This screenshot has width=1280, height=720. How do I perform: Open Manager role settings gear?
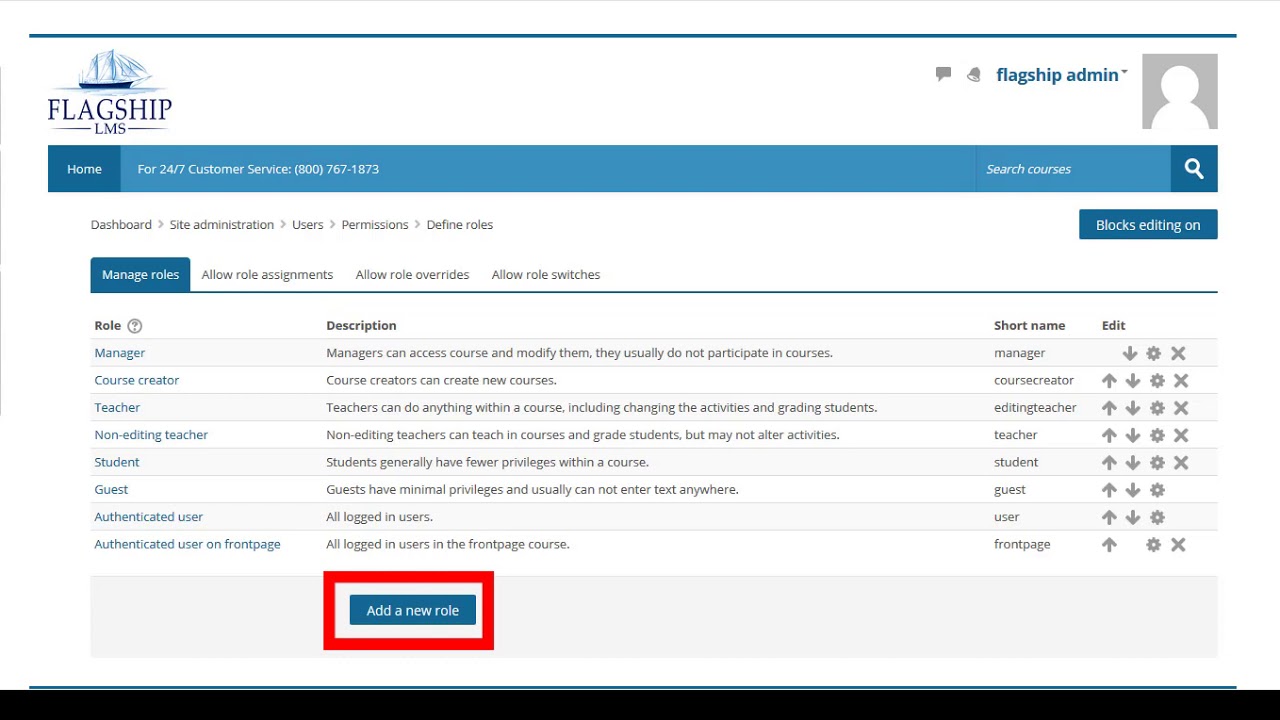pos(1154,353)
